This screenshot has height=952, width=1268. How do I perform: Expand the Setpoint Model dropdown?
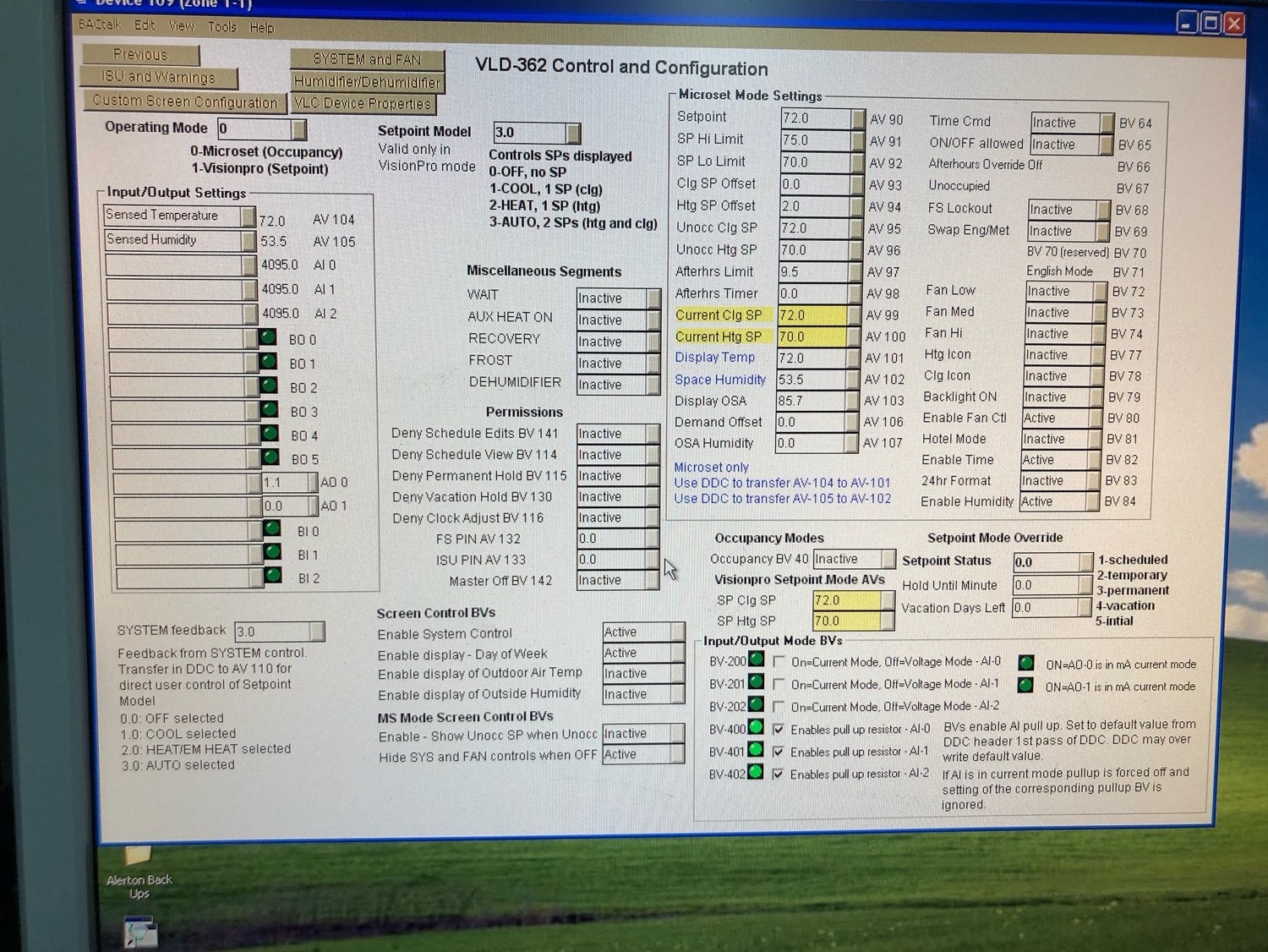click(573, 133)
